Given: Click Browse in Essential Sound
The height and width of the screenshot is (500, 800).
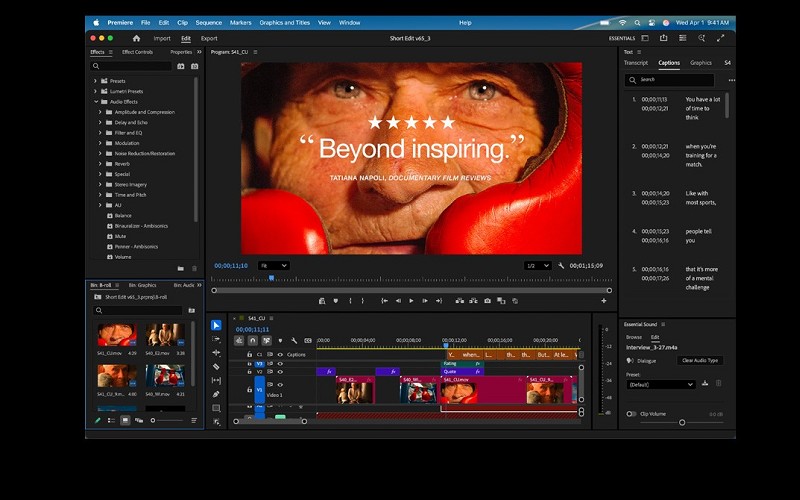Looking at the screenshot, I should coord(634,337).
